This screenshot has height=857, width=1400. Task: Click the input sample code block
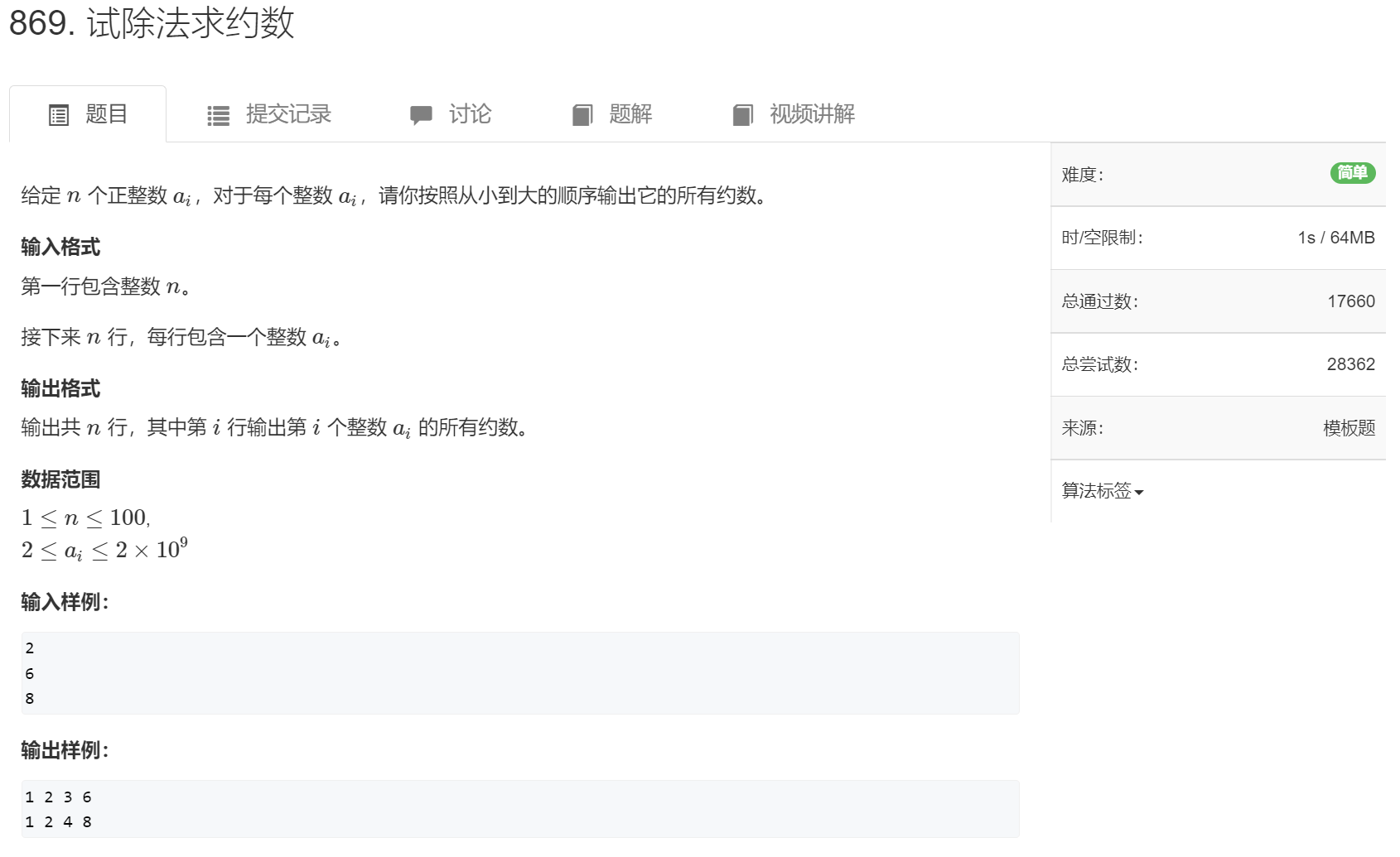coord(514,672)
